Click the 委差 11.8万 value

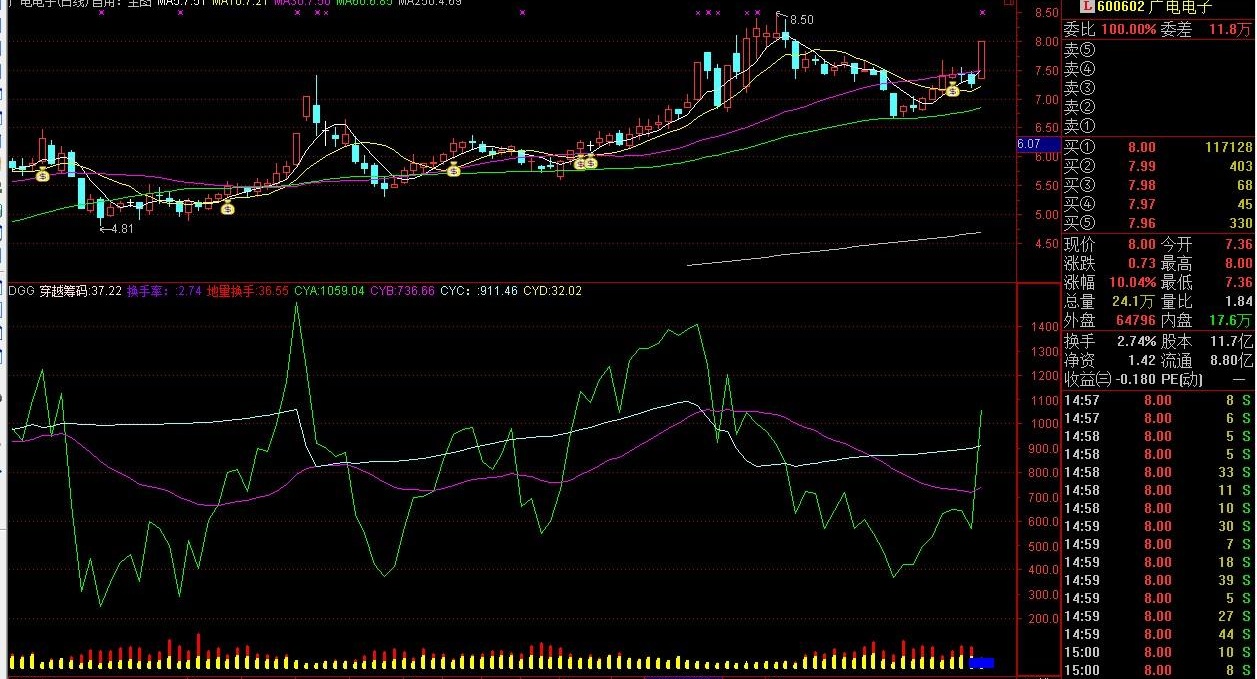(1231, 30)
